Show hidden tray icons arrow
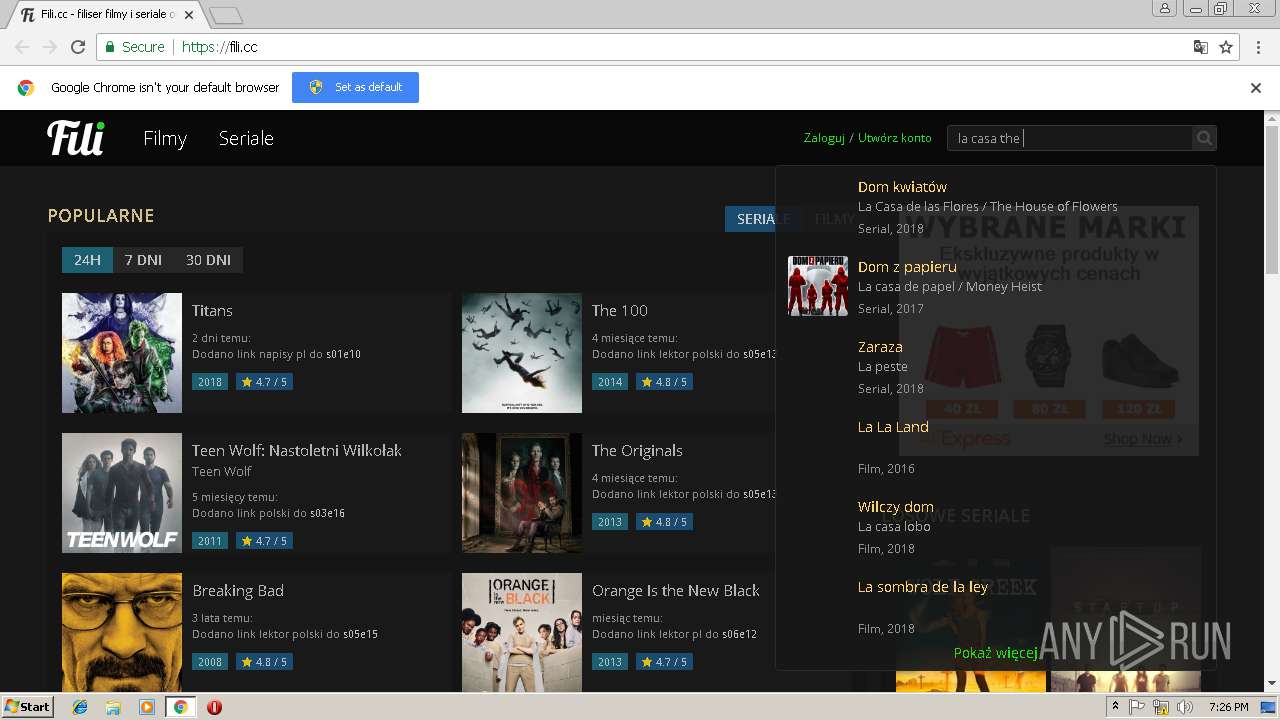This screenshot has width=1280, height=720. click(x=1116, y=707)
